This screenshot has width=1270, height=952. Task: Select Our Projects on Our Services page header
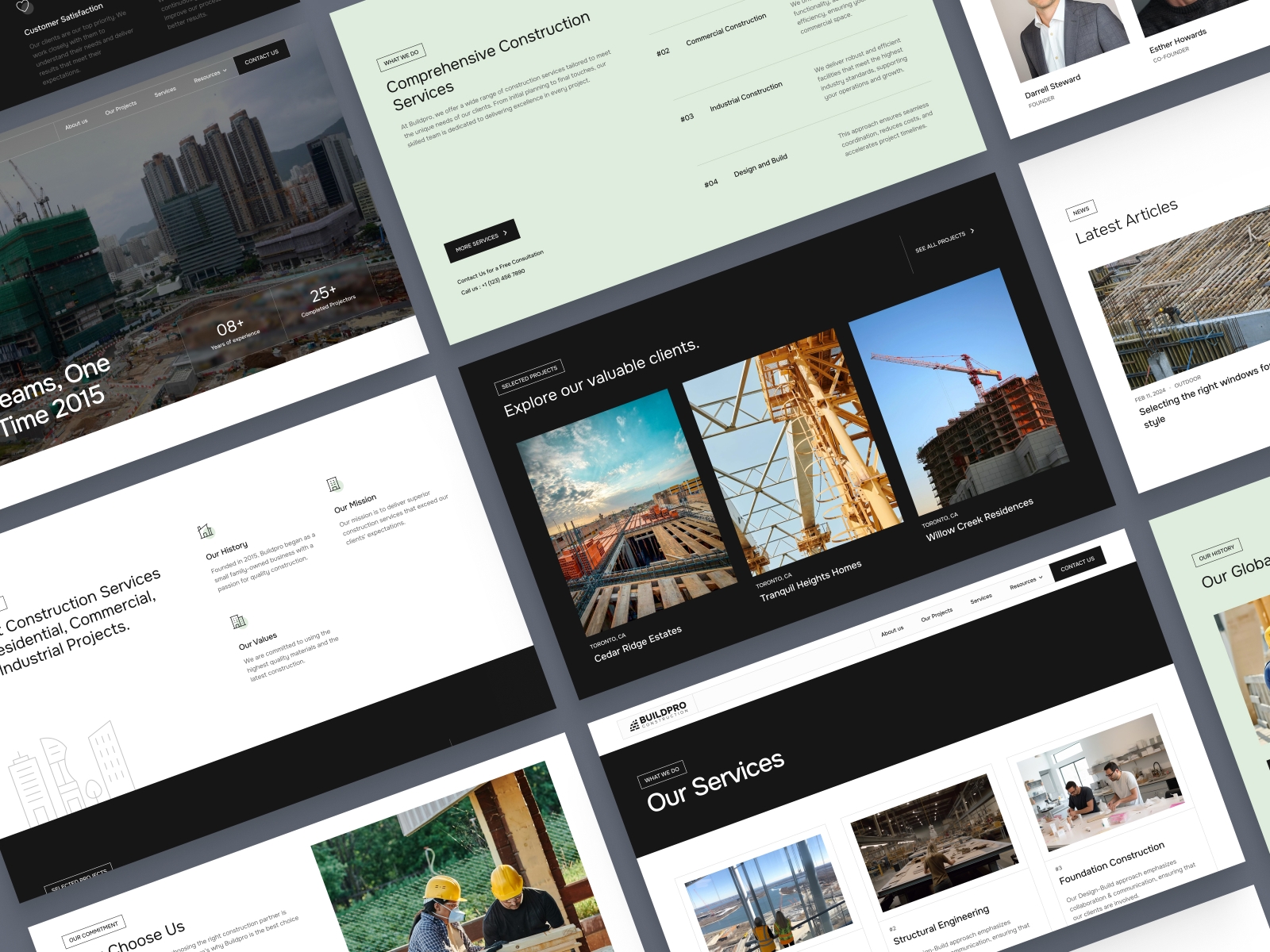click(937, 615)
